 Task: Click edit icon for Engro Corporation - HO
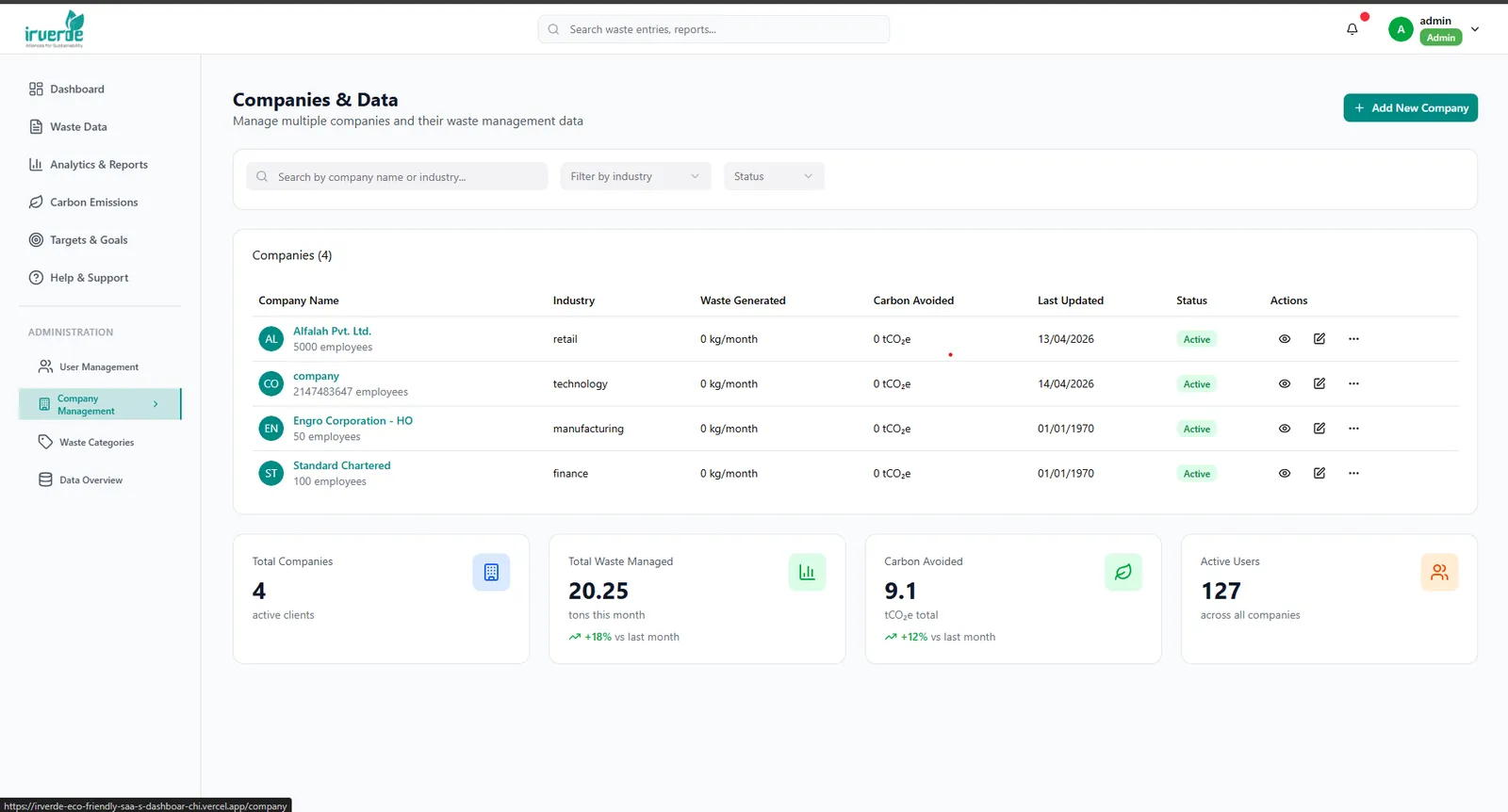[1319, 429]
